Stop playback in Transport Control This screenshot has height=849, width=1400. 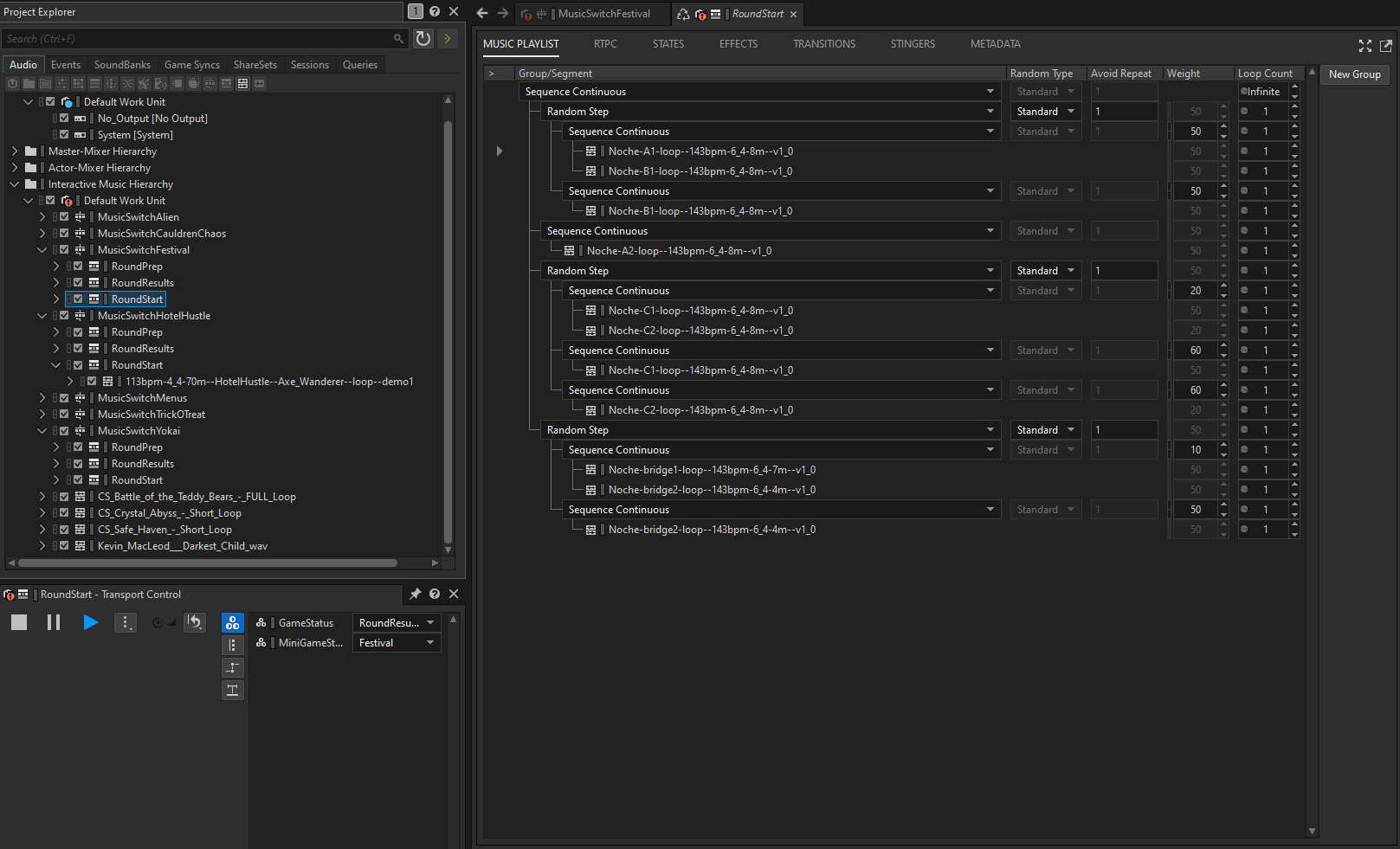19,622
